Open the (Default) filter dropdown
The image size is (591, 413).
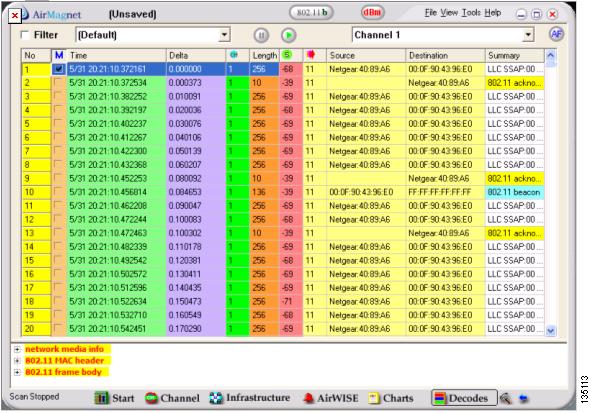(x=224, y=35)
